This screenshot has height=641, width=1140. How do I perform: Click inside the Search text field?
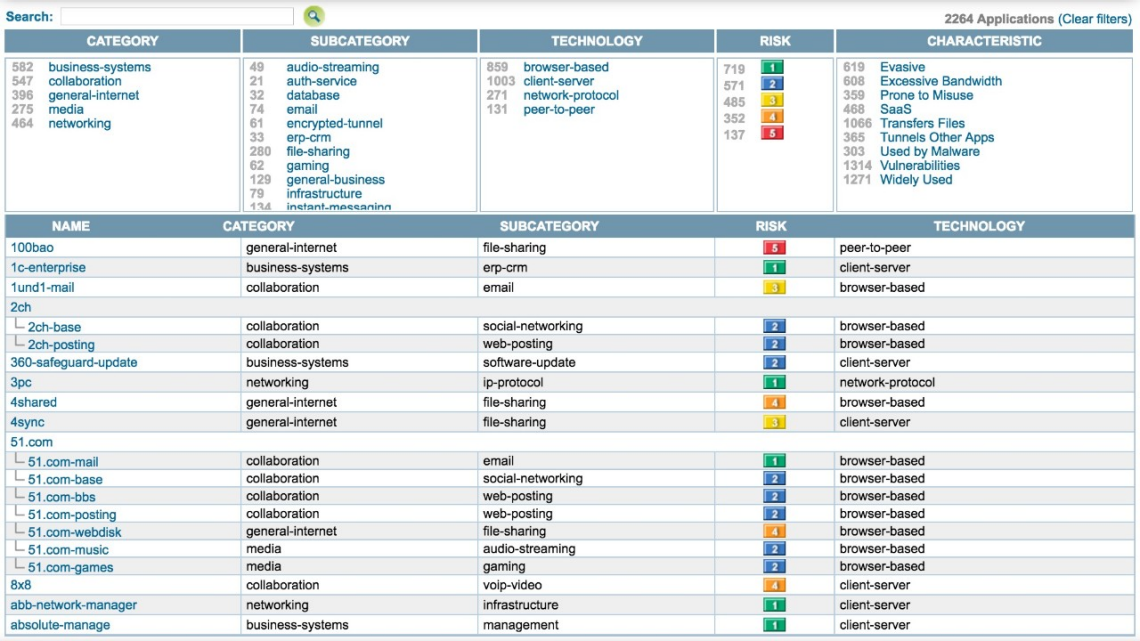tap(176, 17)
